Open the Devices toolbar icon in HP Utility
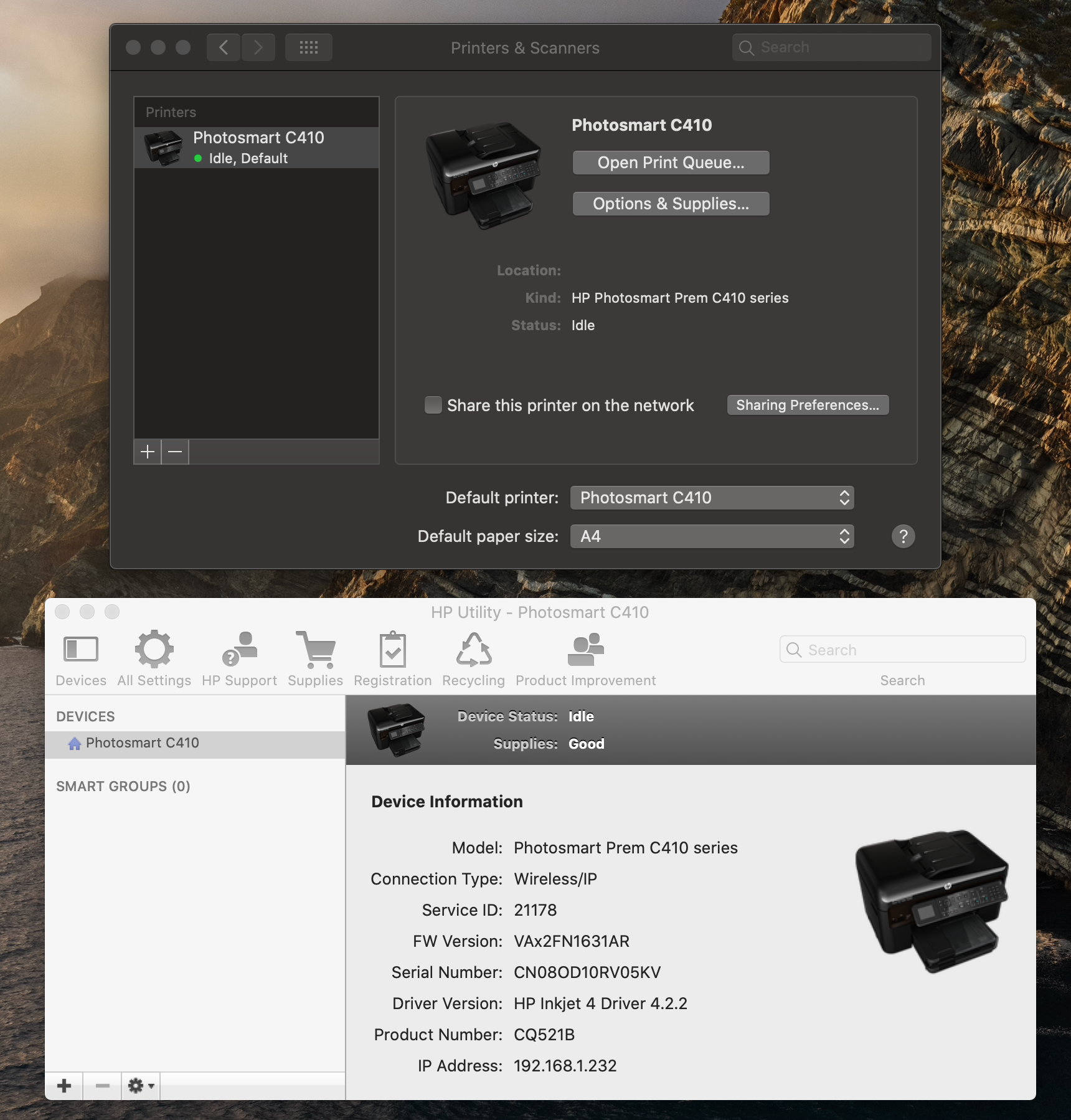The height and width of the screenshot is (1120, 1071). [81, 650]
